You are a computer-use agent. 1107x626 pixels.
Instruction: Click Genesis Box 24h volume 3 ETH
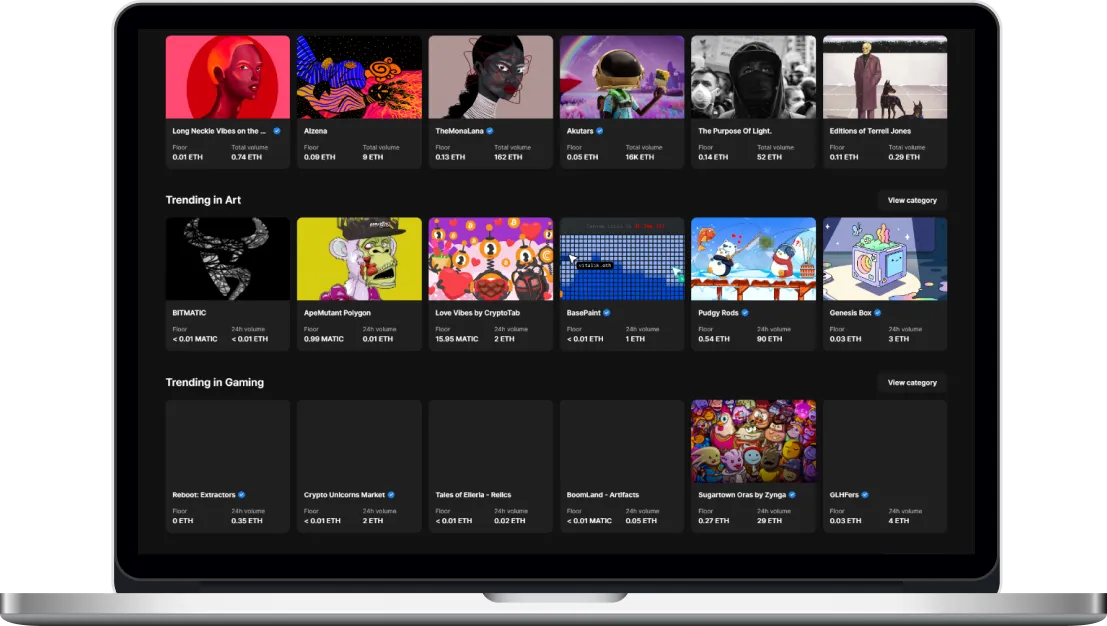(899, 339)
